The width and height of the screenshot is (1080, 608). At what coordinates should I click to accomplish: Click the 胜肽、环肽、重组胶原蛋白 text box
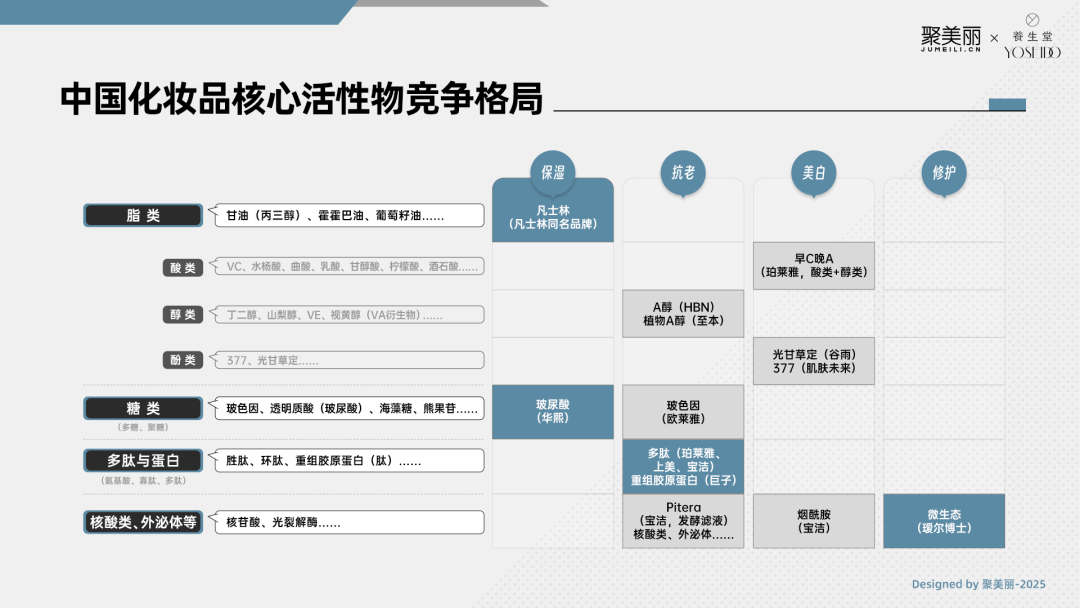(x=349, y=461)
